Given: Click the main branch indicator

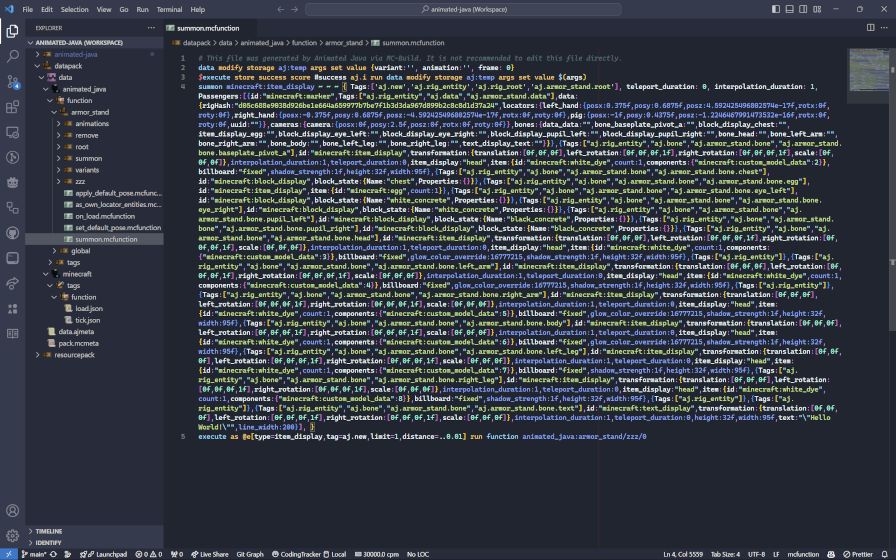Looking at the screenshot, I should click(34, 554).
